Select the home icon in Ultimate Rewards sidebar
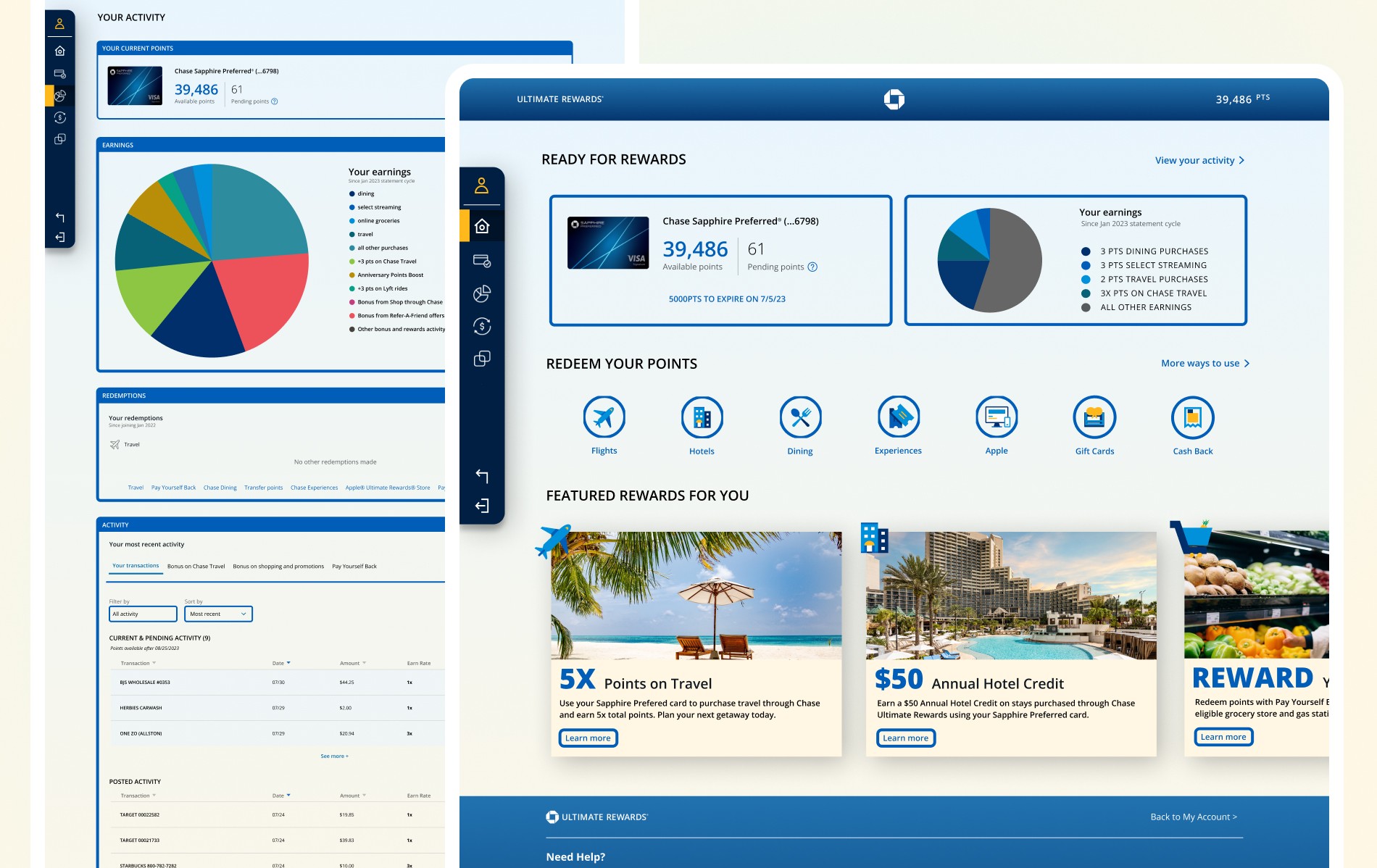The height and width of the screenshot is (868, 1377). tap(482, 226)
